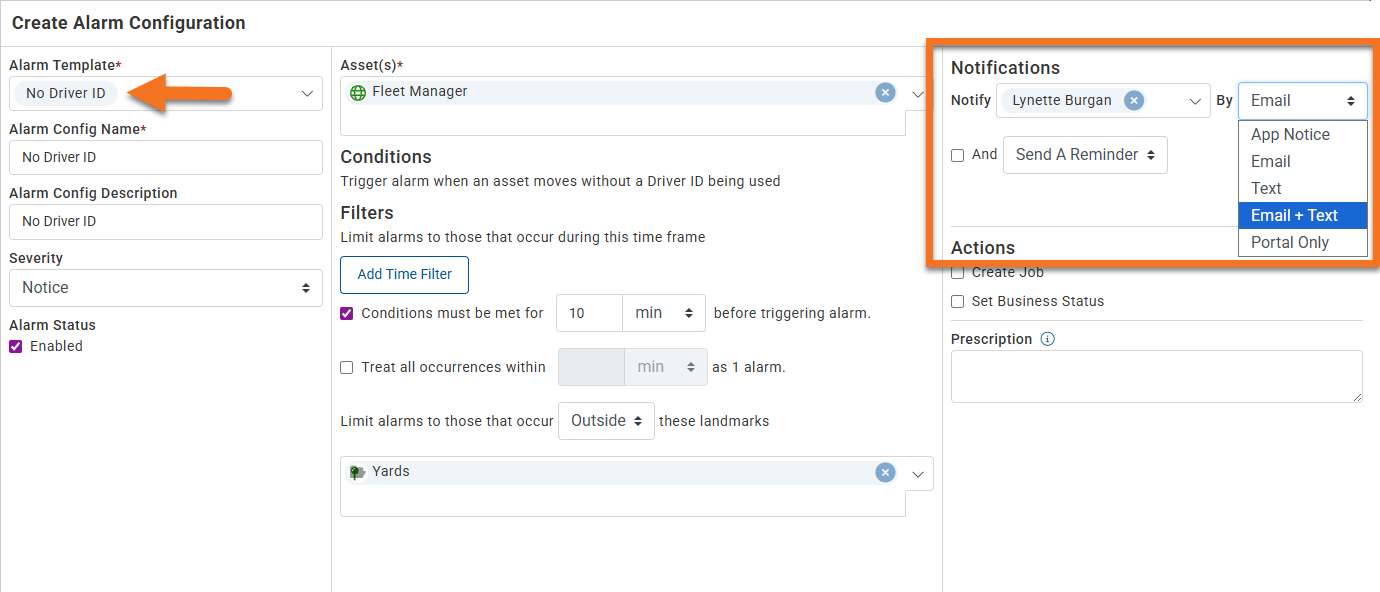This screenshot has width=1380, height=592.
Task: Click the Prescription text area
Action: [1157, 377]
